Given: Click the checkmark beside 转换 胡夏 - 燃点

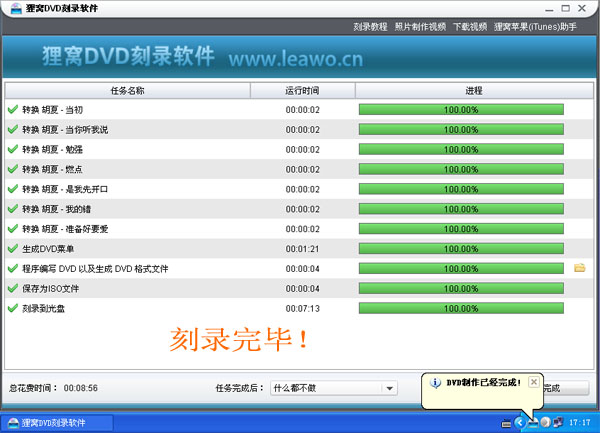Looking at the screenshot, I should coord(13,169).
